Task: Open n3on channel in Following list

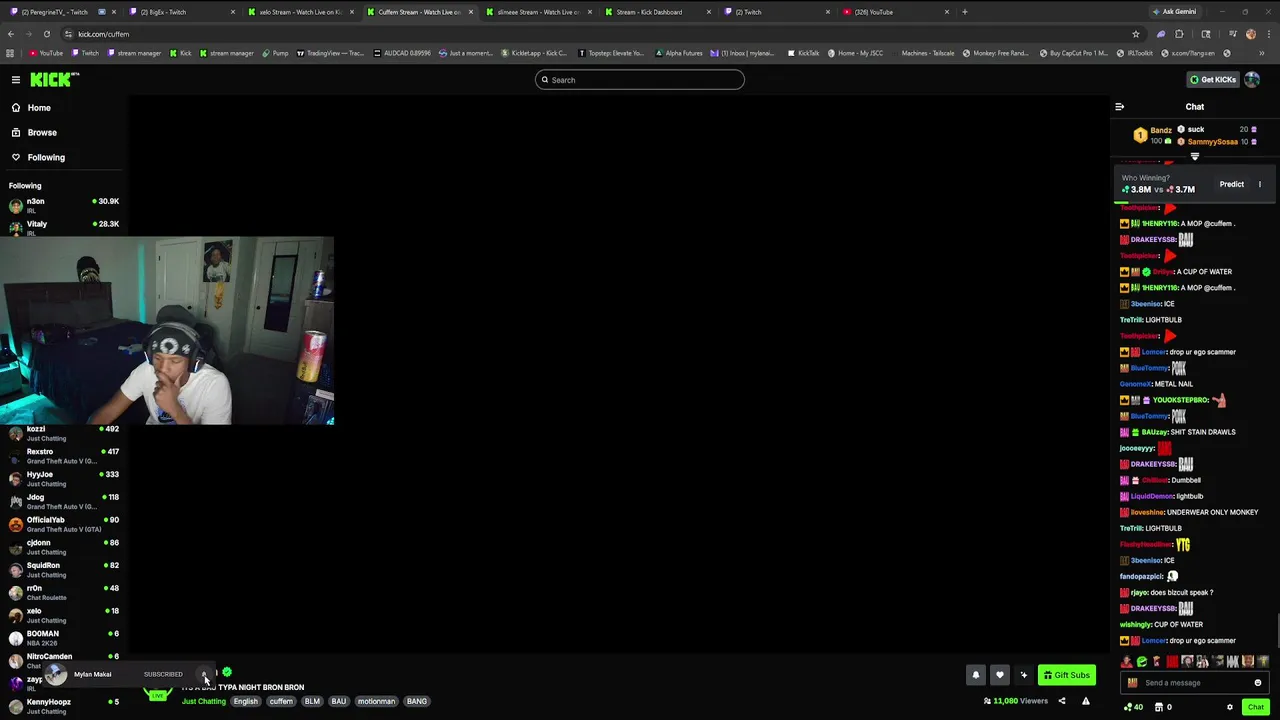Action: point(64,205)
